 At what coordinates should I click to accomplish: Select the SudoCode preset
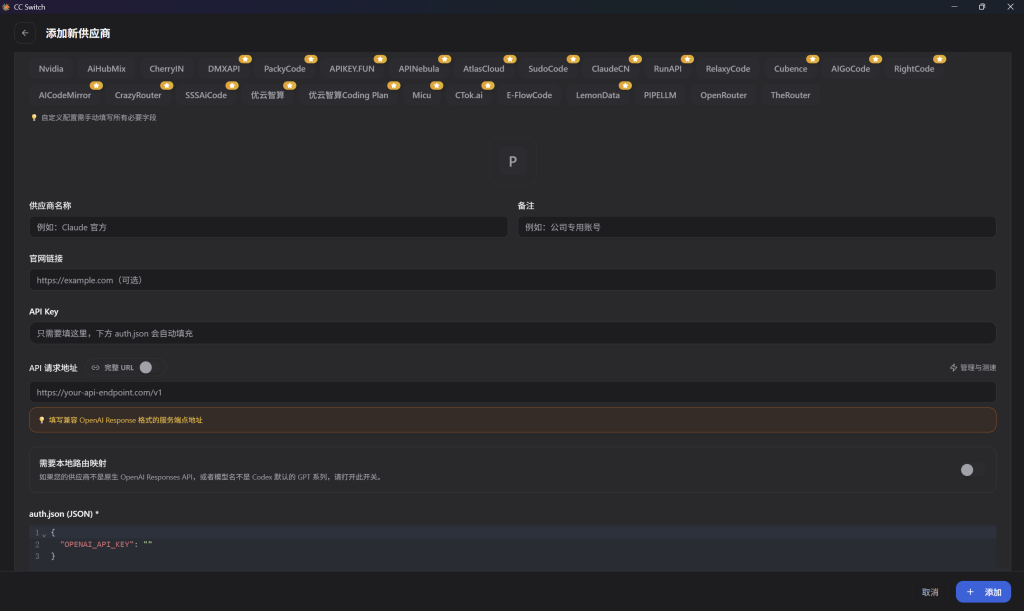548,69
